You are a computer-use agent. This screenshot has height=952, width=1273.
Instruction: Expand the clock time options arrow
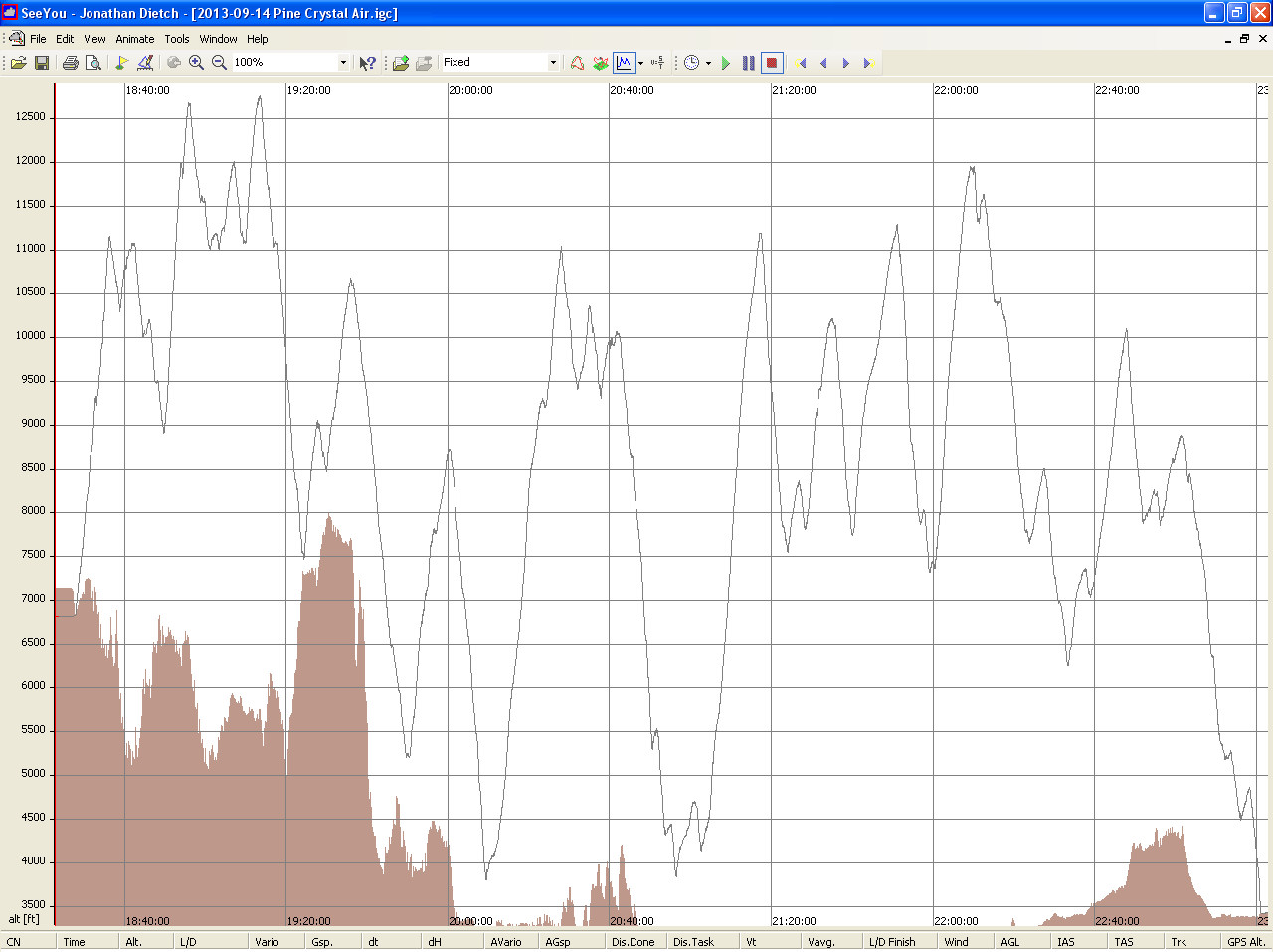(x=708, y=63)
